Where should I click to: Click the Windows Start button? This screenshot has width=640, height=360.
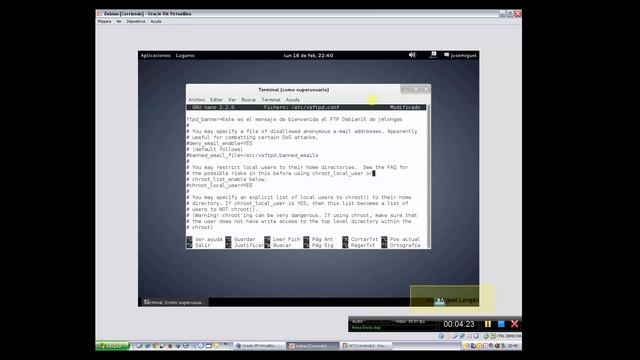click(x=112, y=346)
